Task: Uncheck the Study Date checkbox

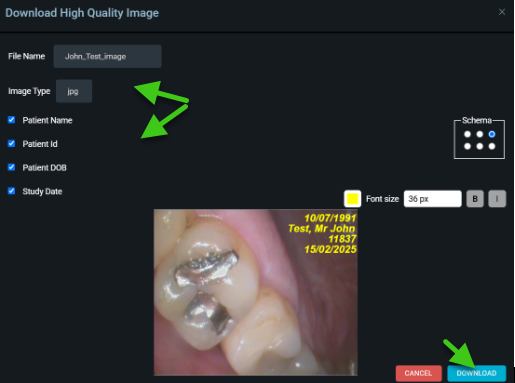Action: pyautogui.click(x=12, y=191)
